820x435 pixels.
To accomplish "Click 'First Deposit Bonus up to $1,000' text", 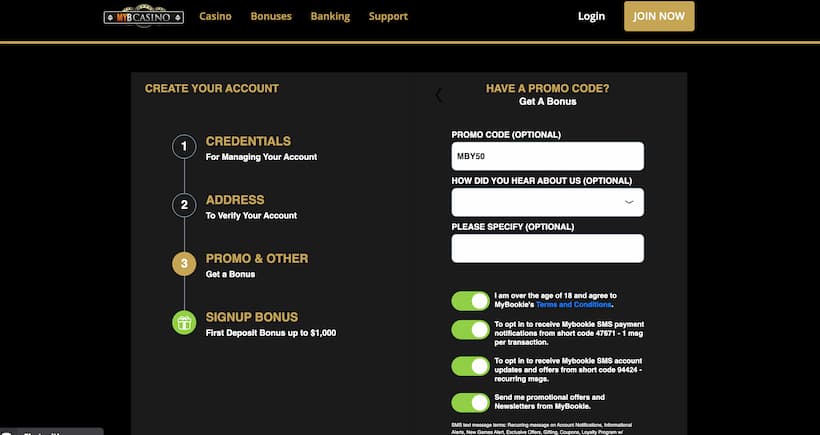I will coord(271,333).
